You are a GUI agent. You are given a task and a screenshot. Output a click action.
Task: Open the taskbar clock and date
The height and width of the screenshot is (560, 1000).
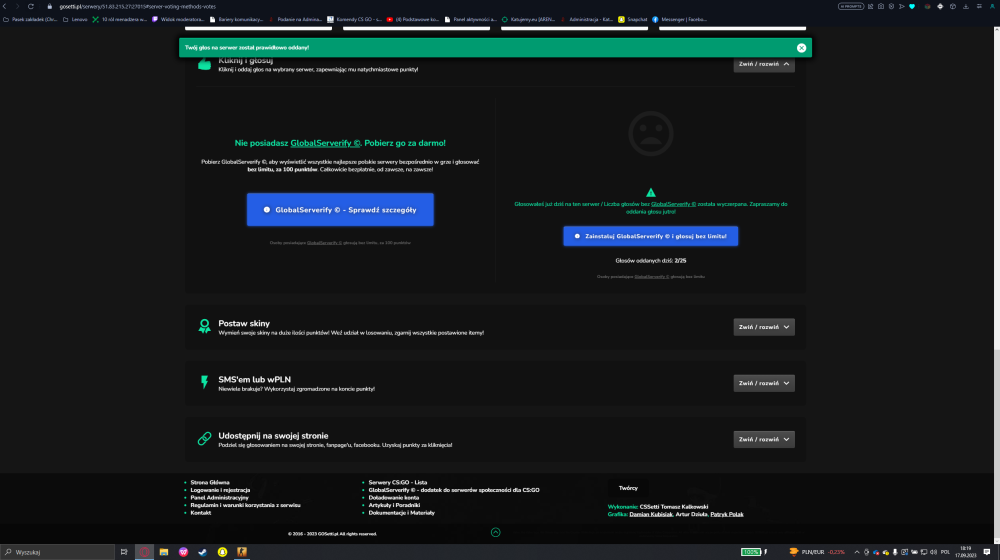966,552
